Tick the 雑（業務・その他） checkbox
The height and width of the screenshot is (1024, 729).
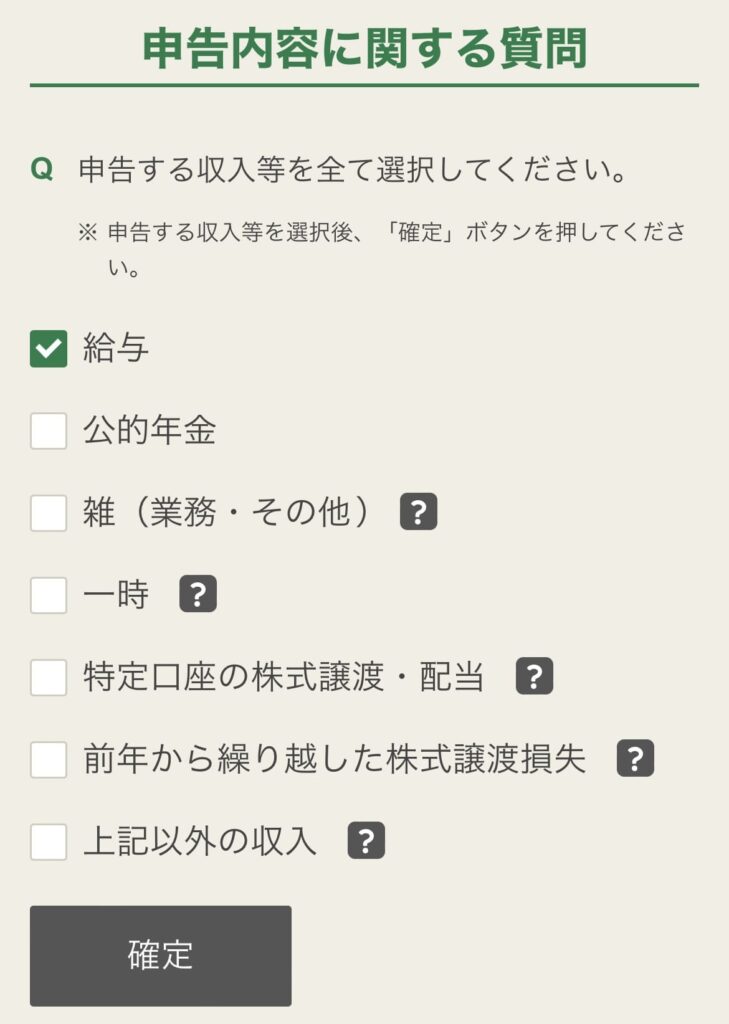click(49, 513)
